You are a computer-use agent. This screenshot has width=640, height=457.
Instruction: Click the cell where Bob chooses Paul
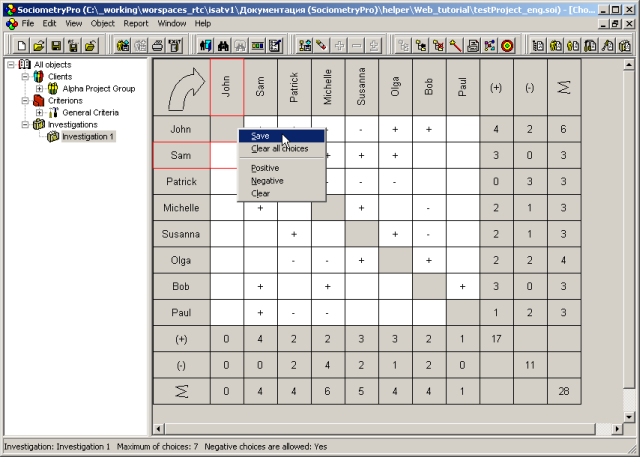[463, 285]
